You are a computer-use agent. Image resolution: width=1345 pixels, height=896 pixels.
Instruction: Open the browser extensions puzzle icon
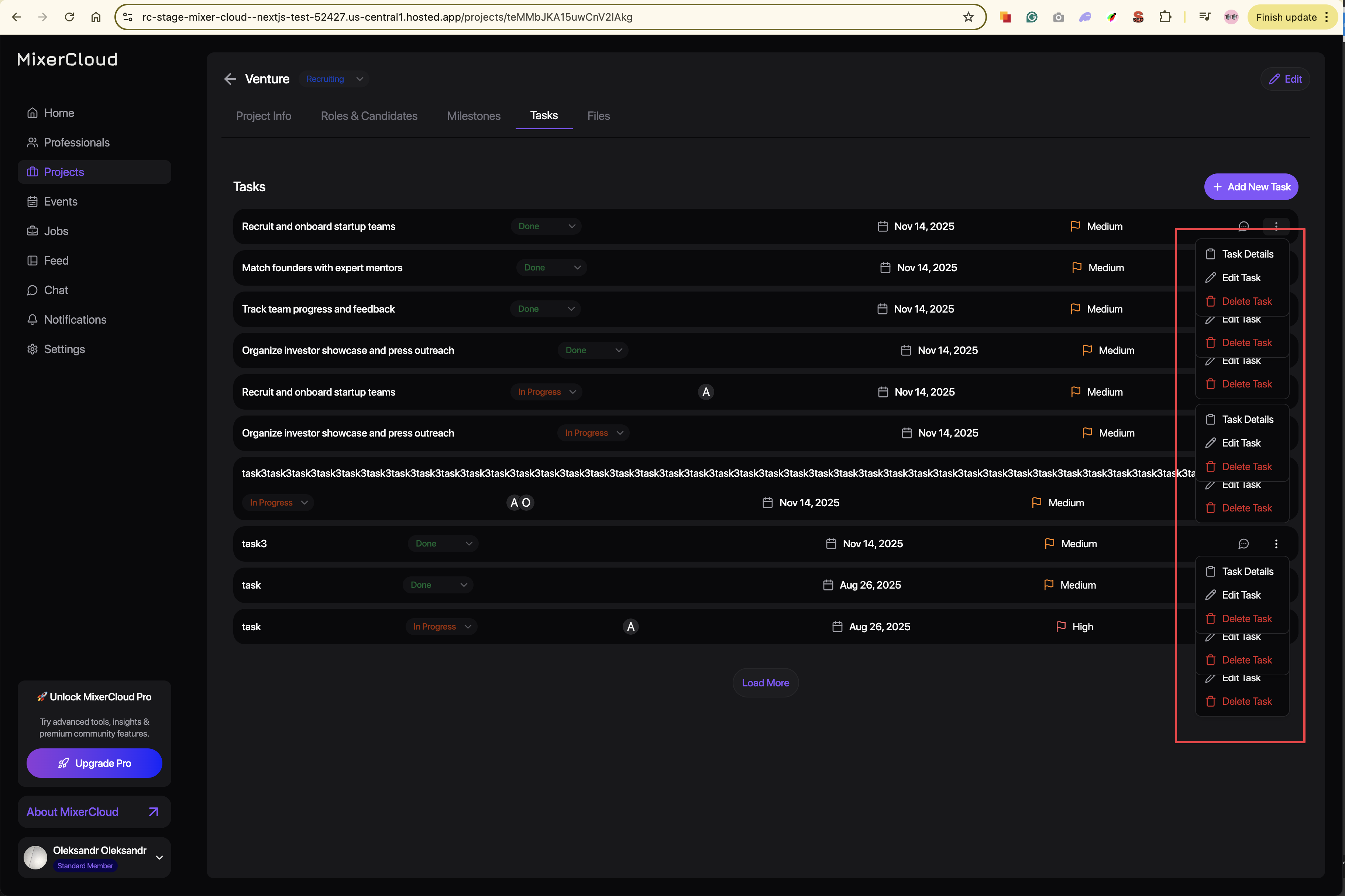1165,17
